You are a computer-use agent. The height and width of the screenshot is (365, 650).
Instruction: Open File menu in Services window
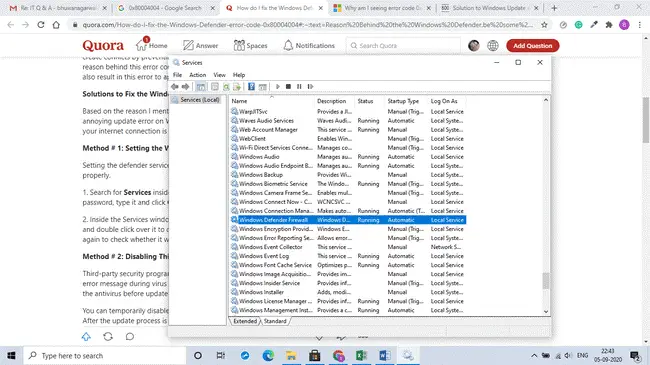[177, 75]
